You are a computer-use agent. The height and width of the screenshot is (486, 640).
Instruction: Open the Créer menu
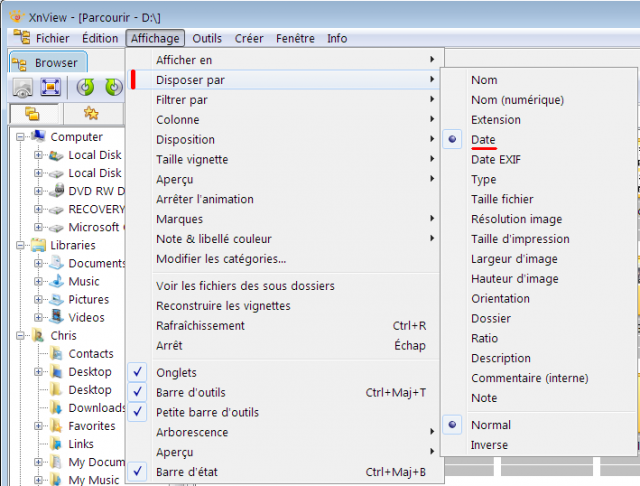coord(249,38)
